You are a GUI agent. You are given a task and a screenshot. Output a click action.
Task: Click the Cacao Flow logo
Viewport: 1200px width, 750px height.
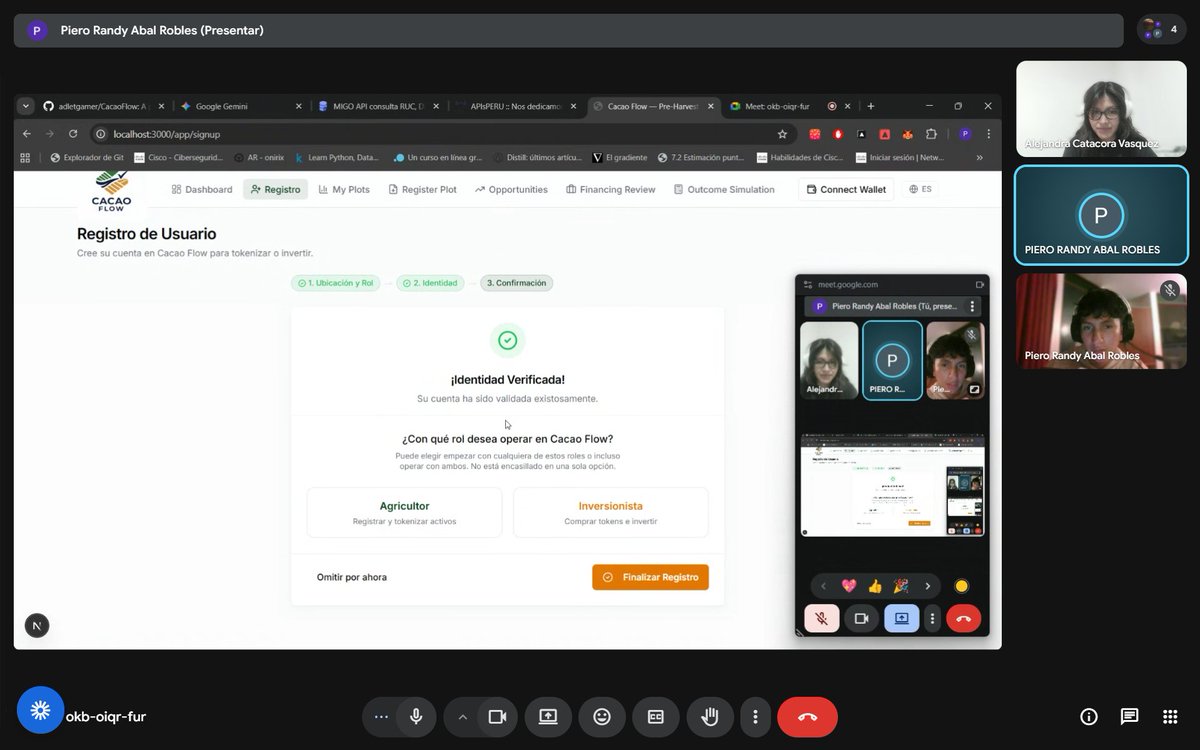[111, 189]
